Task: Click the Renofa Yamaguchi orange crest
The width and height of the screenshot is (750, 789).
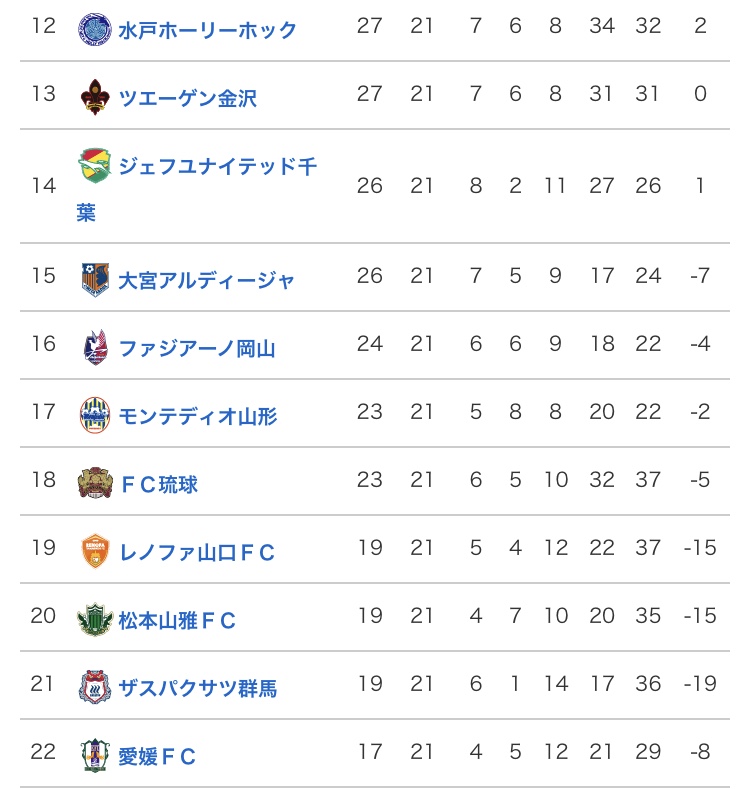Action: click(95, 551)
